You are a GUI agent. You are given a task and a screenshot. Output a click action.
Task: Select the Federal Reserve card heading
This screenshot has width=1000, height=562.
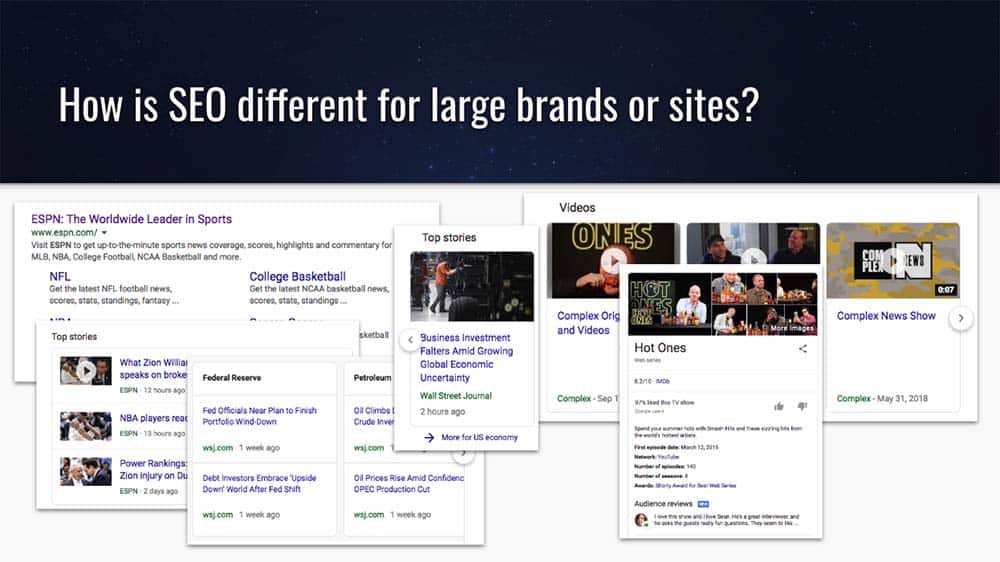click(x=232, y=378)
